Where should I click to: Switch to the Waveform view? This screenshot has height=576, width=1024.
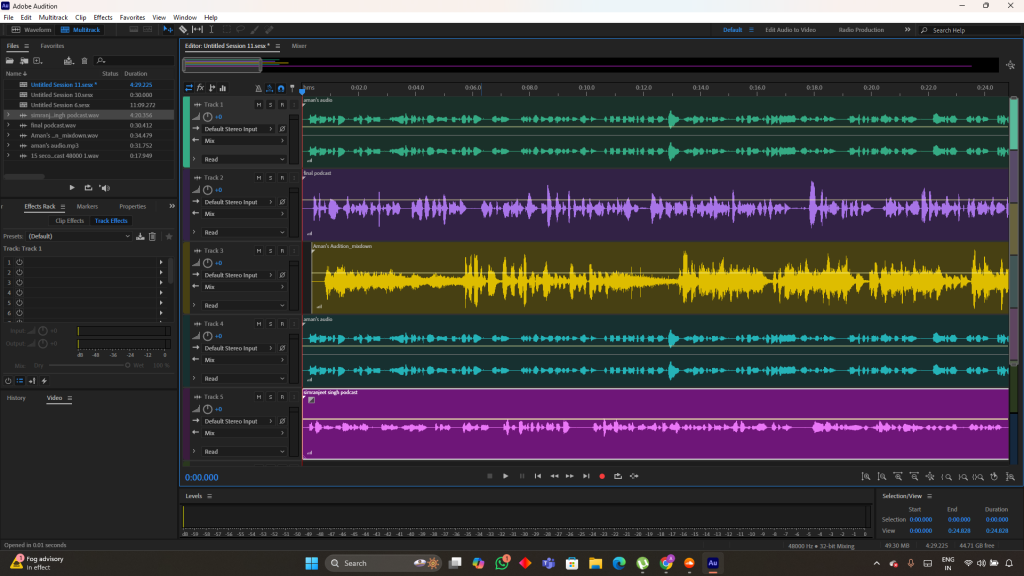[x=32, y=30]
